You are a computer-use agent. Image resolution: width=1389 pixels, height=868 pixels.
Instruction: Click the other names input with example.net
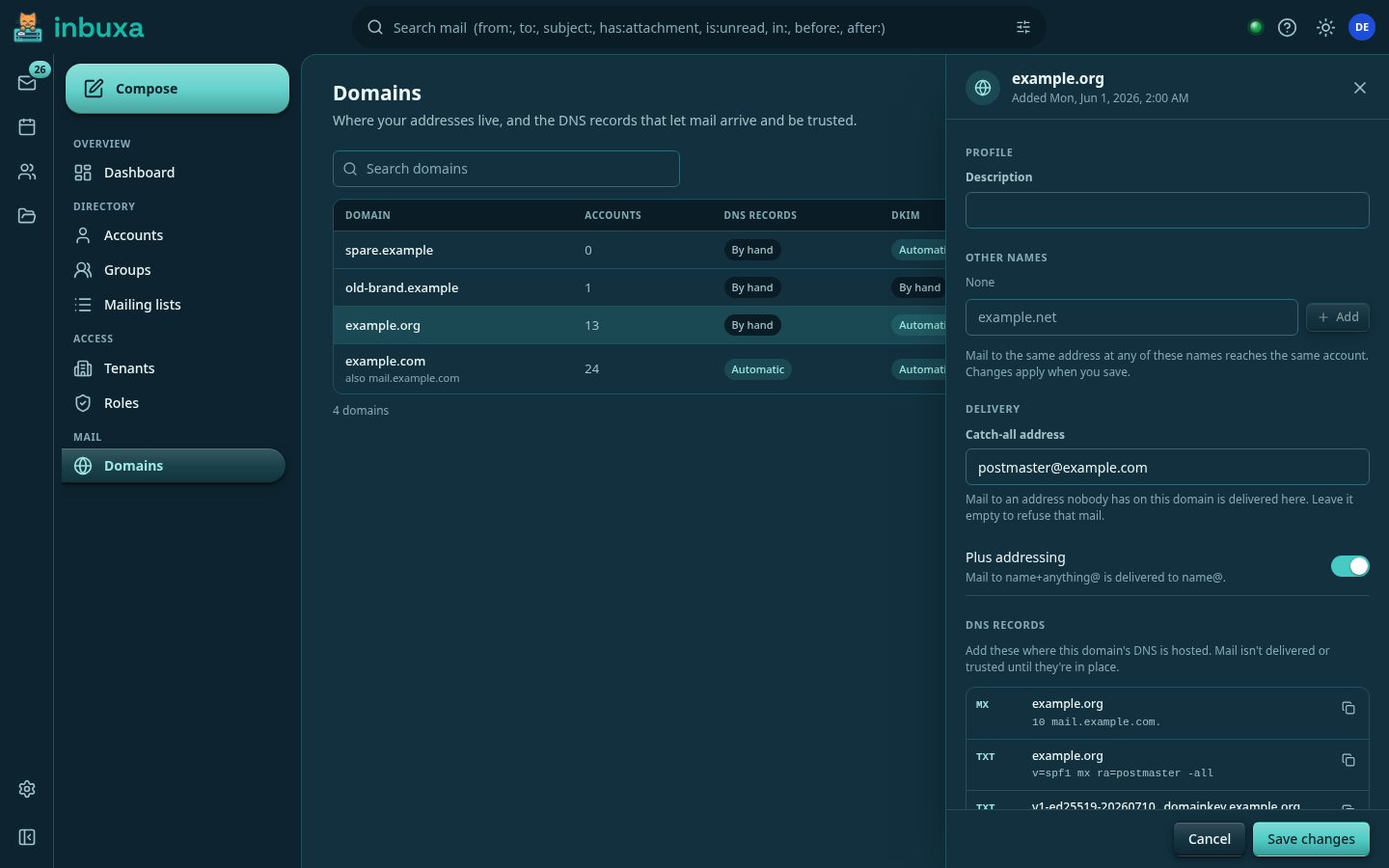click(x=1131, y=317)
